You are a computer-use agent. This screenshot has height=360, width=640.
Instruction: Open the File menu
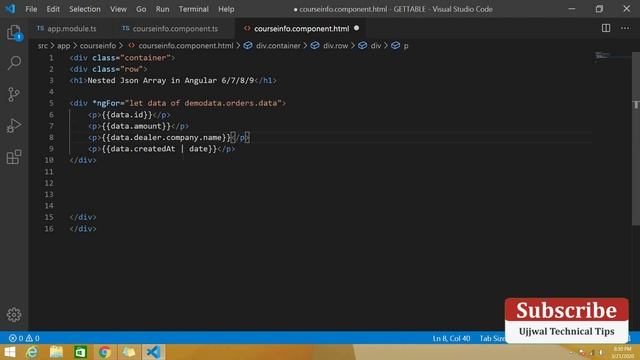coord(31,9)
